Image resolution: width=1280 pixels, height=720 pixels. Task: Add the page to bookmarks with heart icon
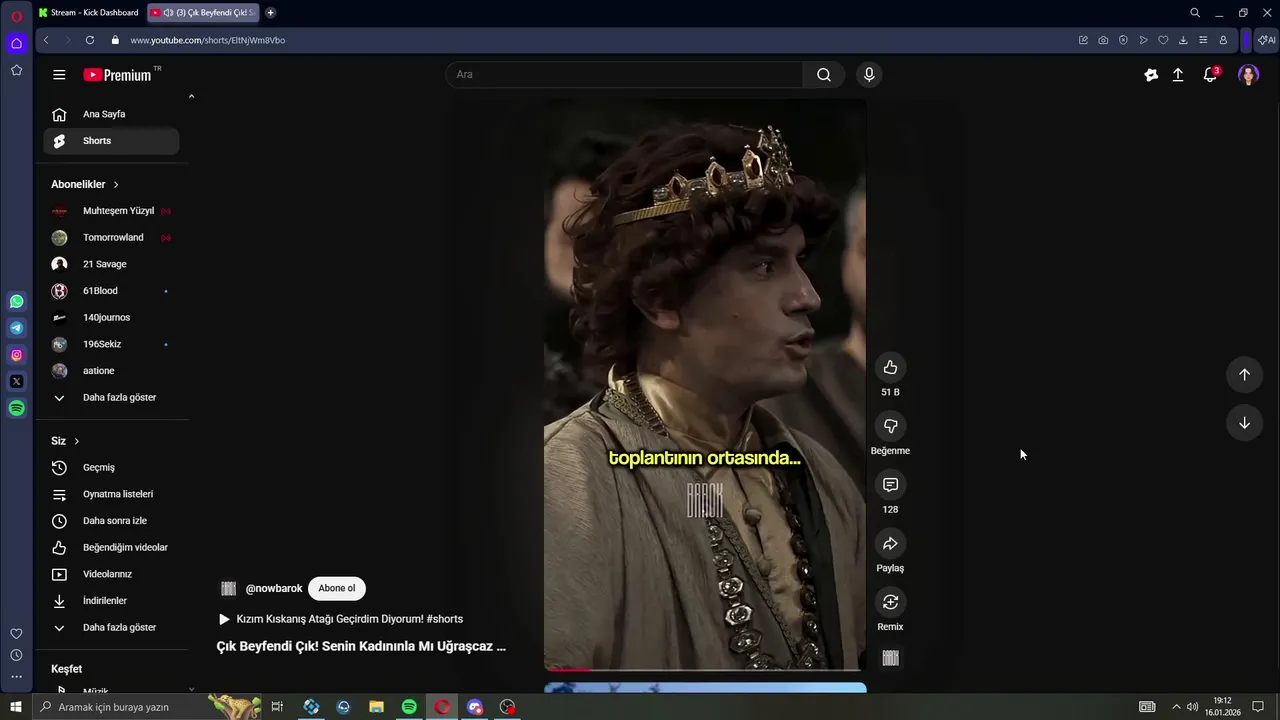pyautogui.click(x=1163, y=40)
